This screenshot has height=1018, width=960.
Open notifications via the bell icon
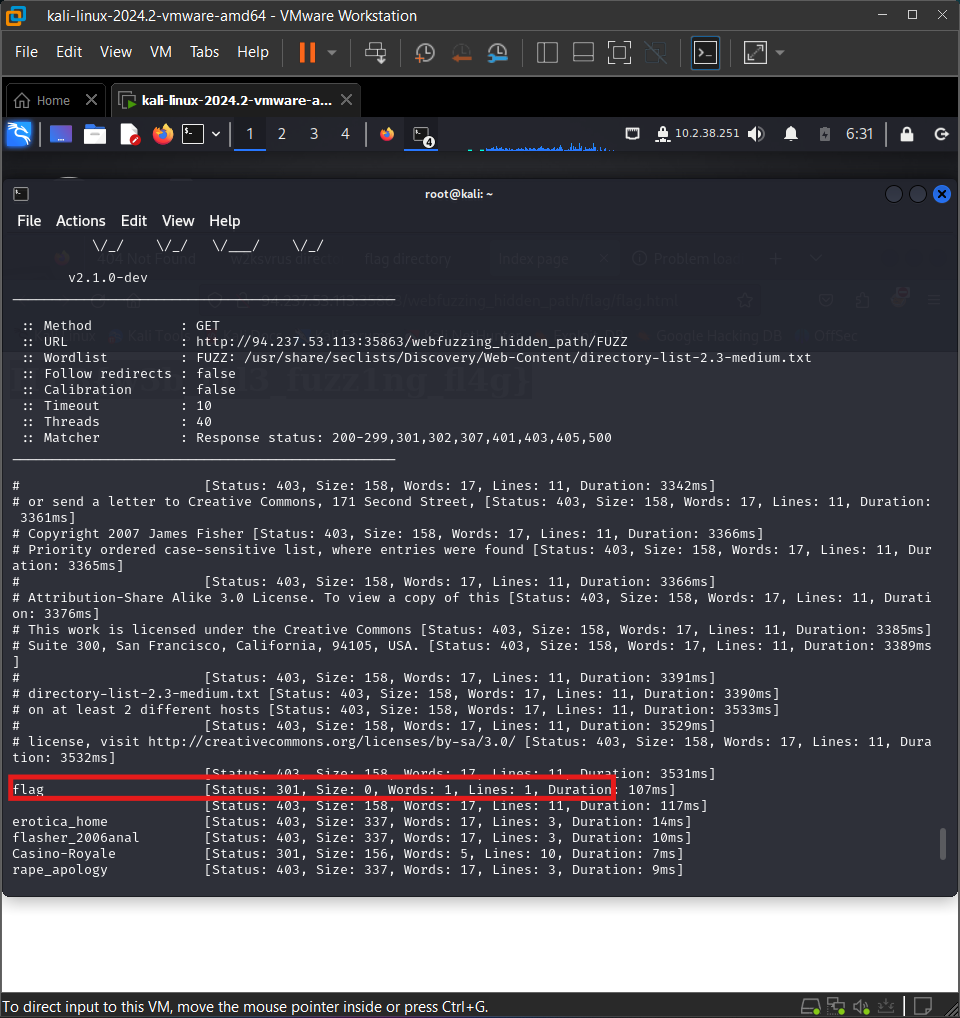click(x=790, y=133)
